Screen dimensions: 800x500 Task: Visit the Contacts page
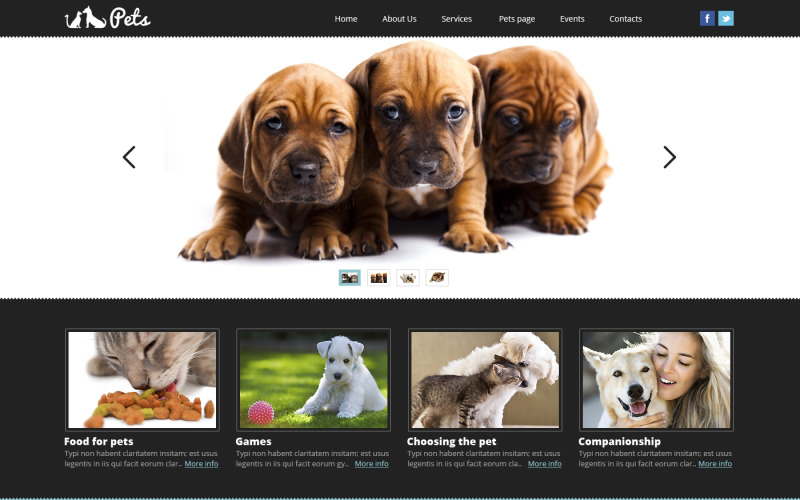click(626, 19)
